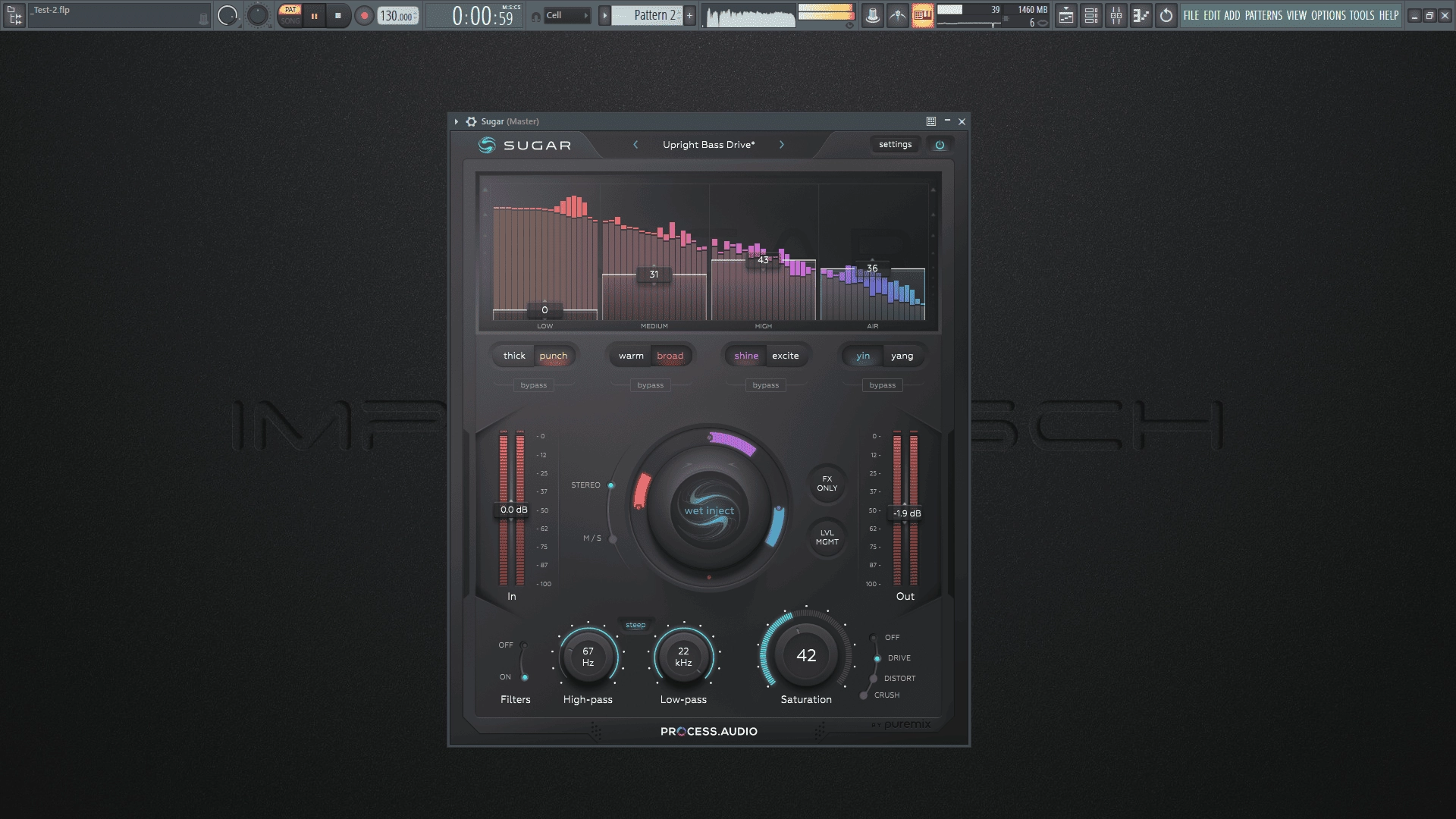This screenshot has width=1456, height=819.
Task: Open the Cell snap dropdown
Action: click(567, 15)
